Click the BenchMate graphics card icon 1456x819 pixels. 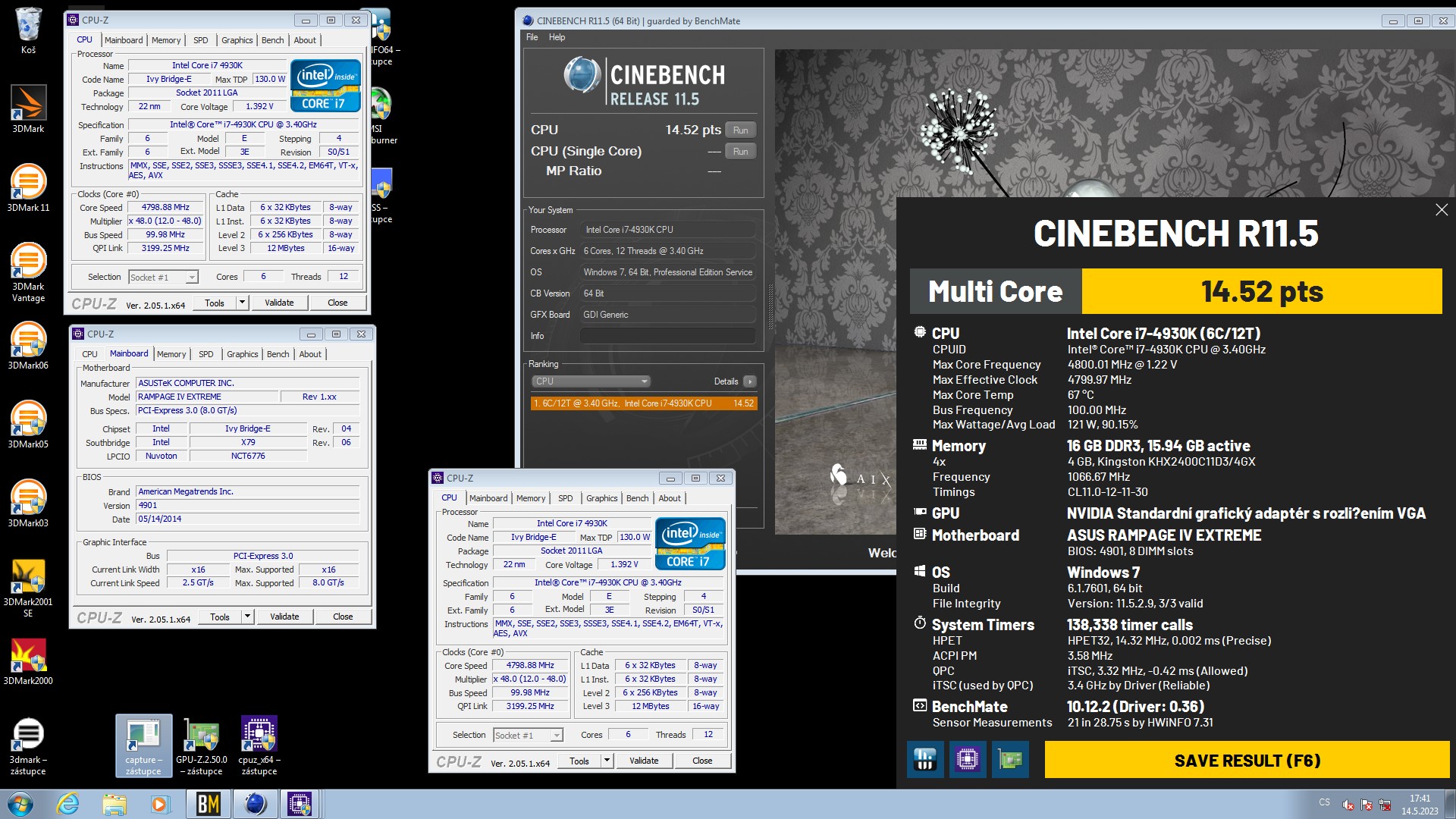click(1010, 759)
